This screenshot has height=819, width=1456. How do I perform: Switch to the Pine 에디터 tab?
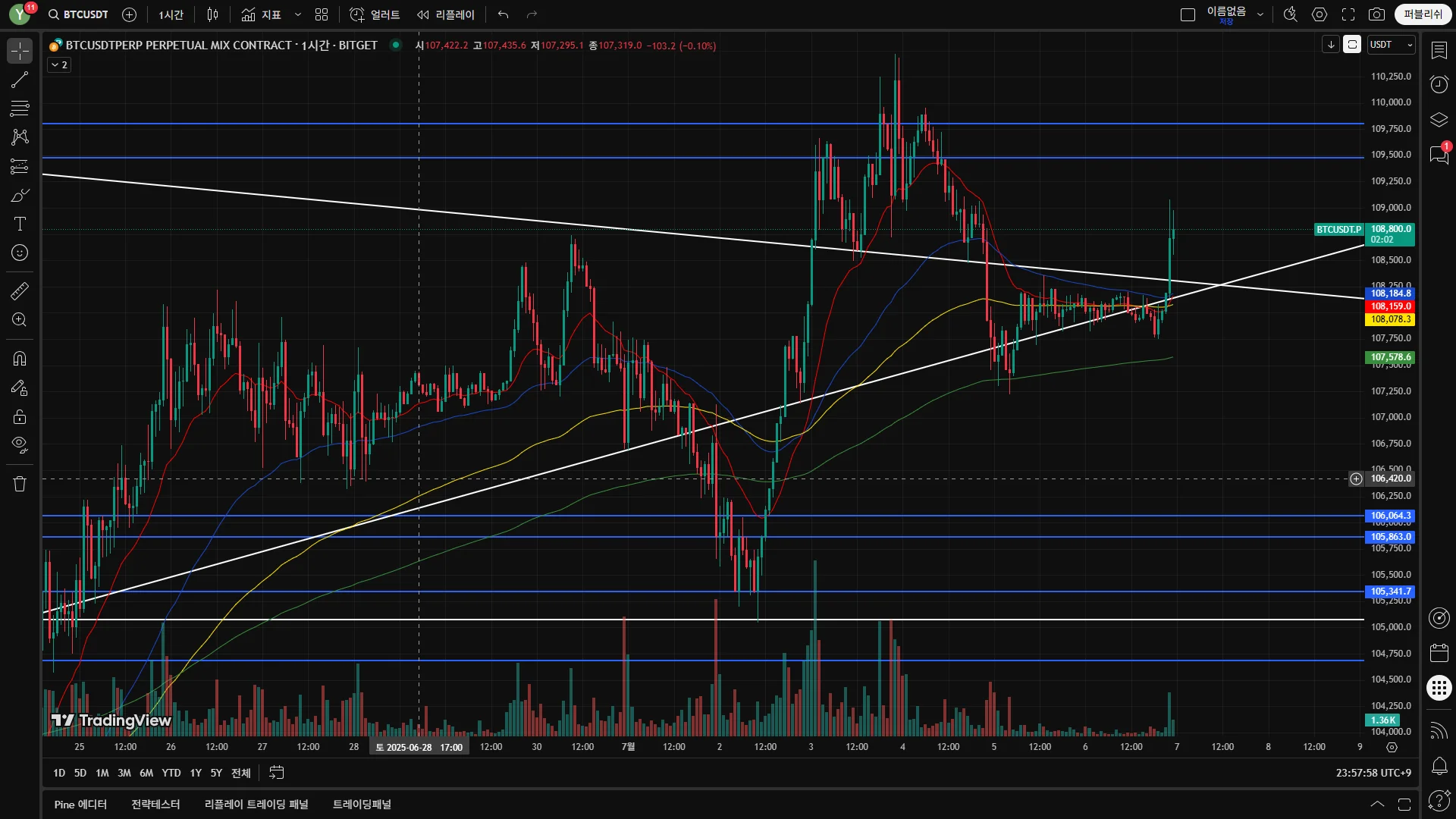80,804
